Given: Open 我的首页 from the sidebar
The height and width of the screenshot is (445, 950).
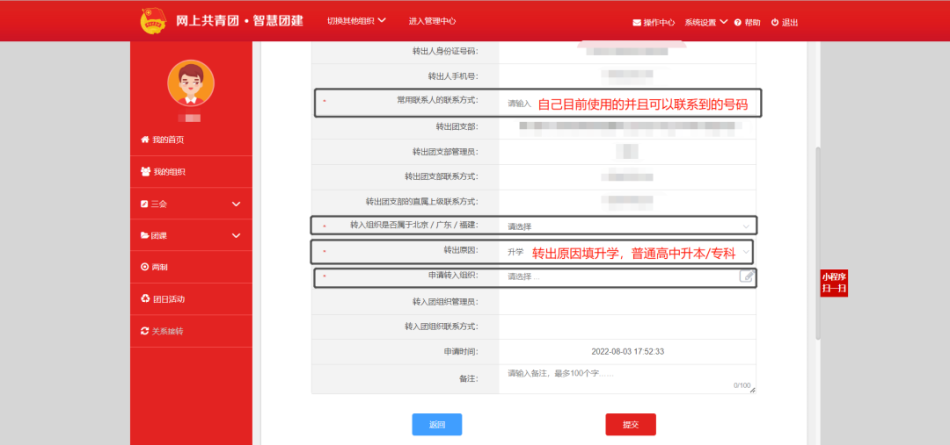Looking at the screenshot, I should (x=168, y=139).
